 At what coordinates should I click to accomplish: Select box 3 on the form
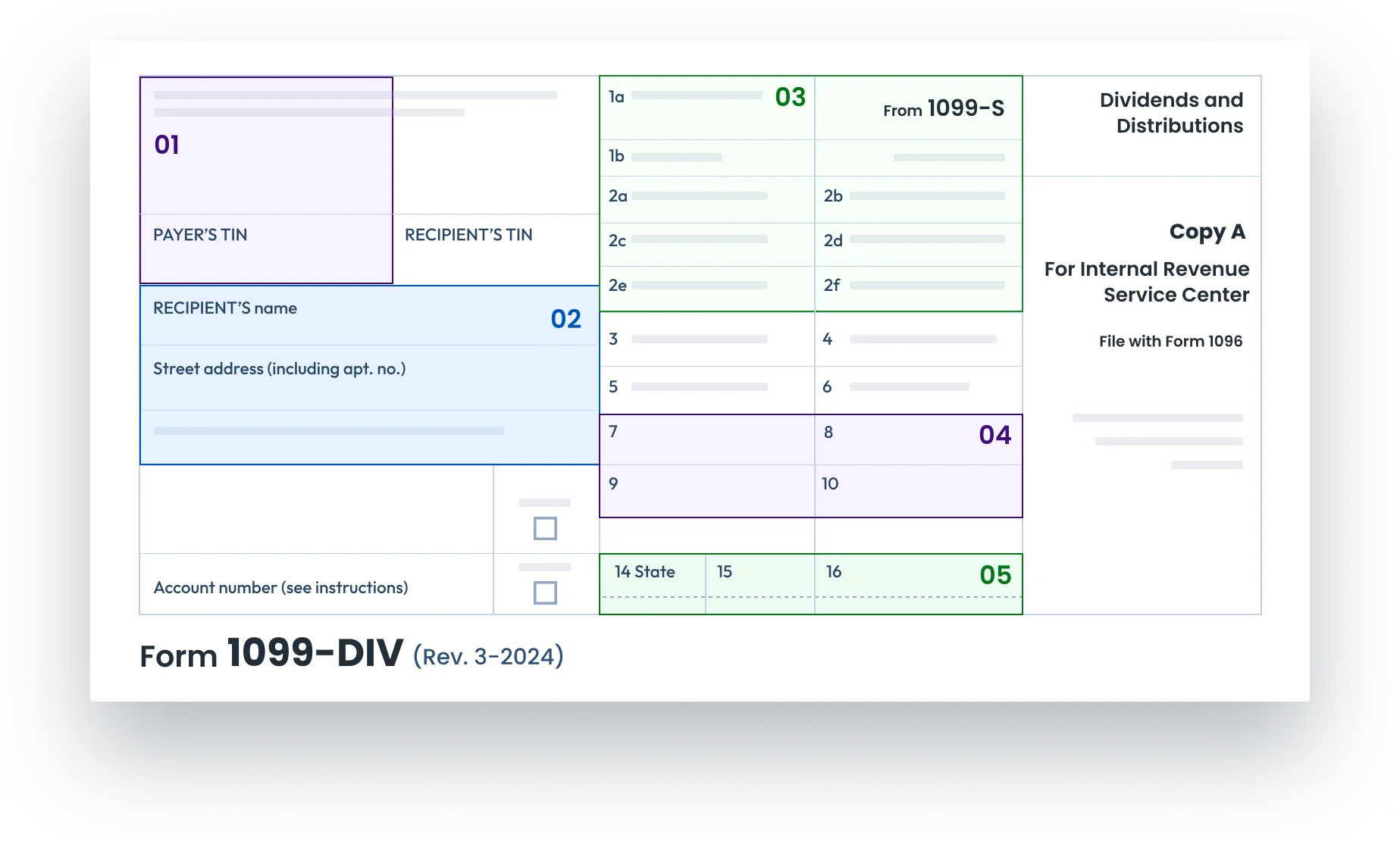click(x=706, y=339)
